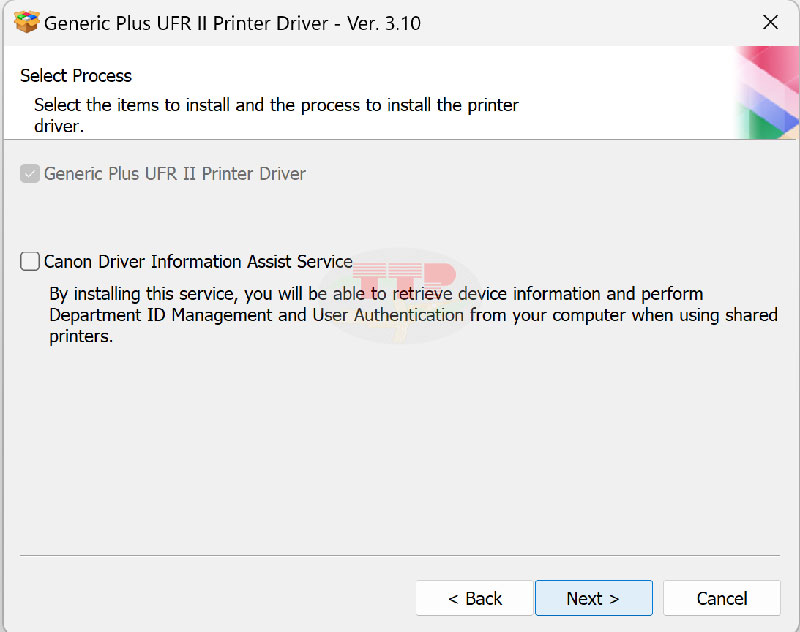The image size is (800, 632).
Task: Cancel the driver installation
Action: click(x=722, y=598)
